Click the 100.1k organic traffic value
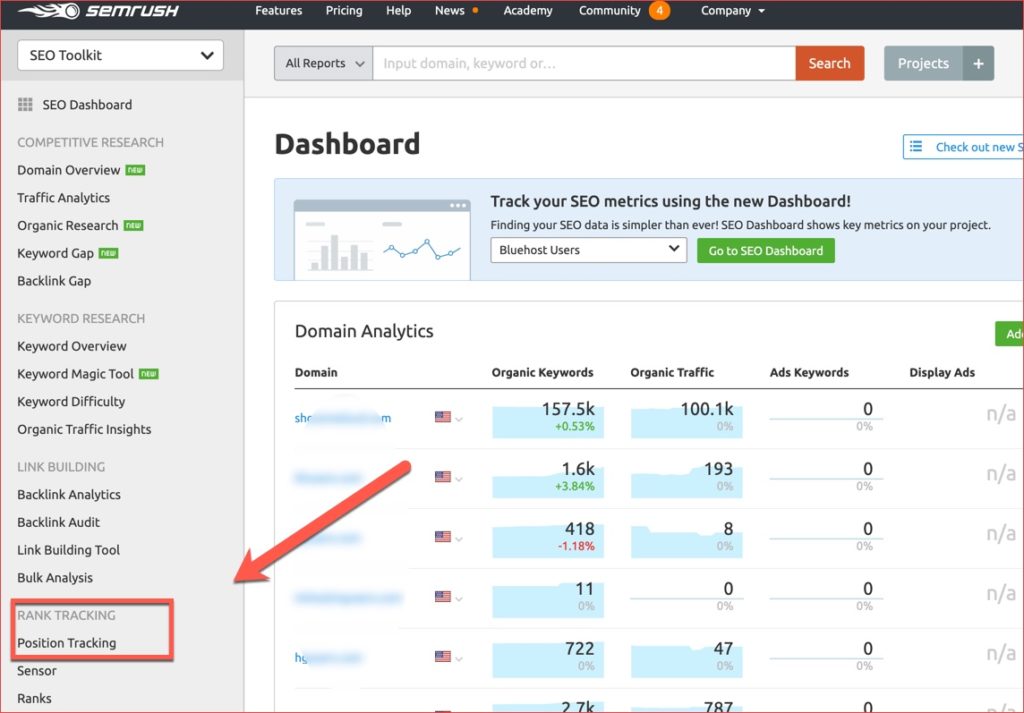This screenshot has width=1024, height=713. pyautogui.click(x=707, y=409)
